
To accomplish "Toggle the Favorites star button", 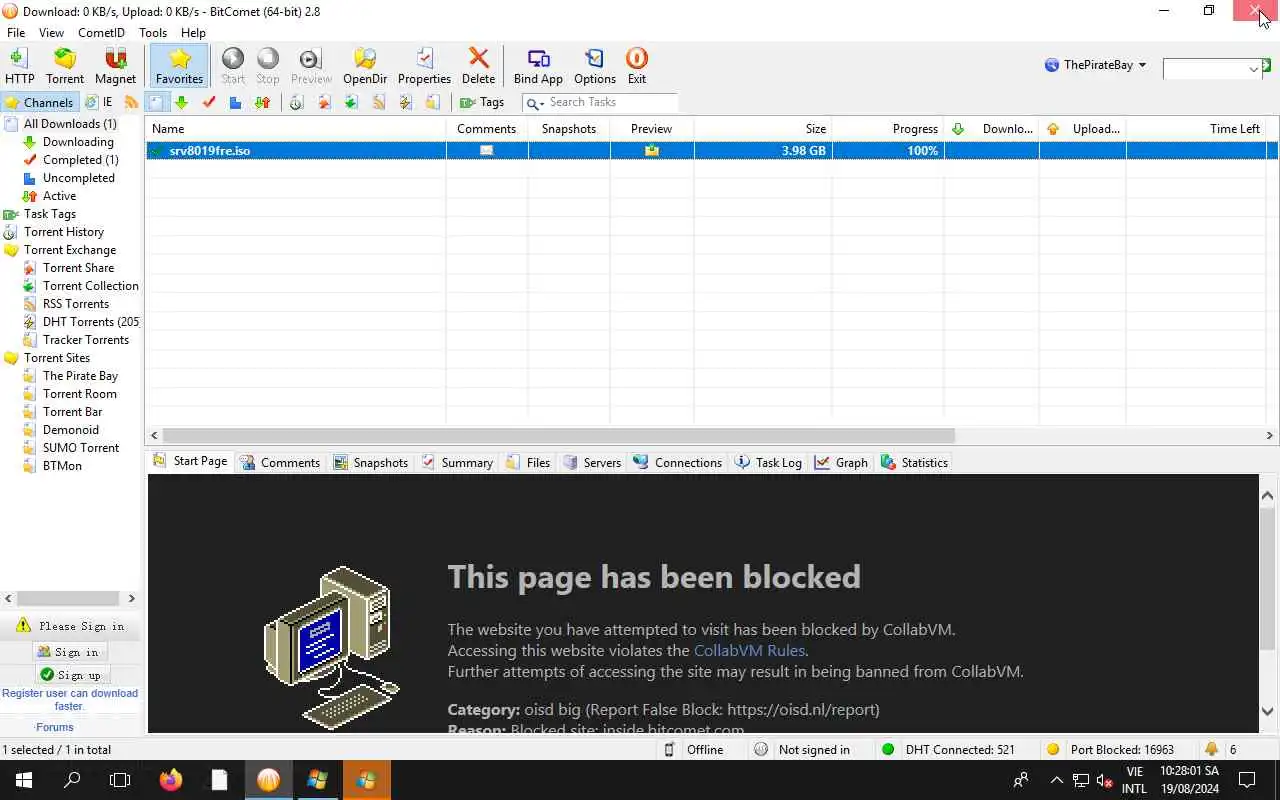I will (179, 66).
